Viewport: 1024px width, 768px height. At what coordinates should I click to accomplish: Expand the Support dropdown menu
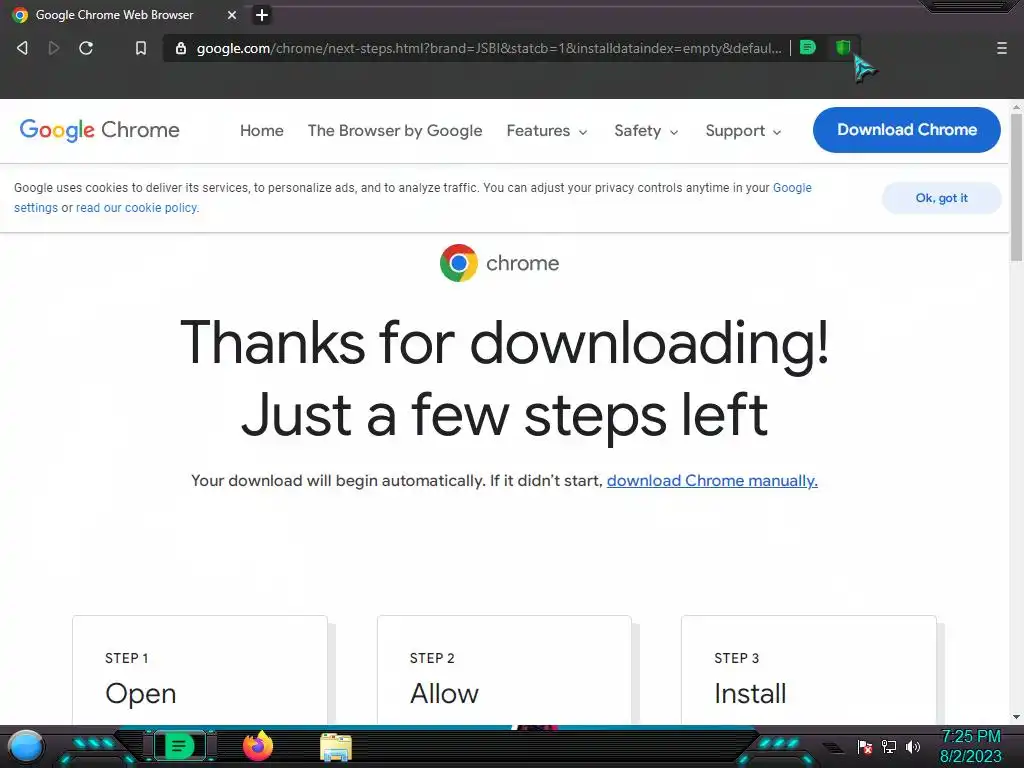point(743,131)
